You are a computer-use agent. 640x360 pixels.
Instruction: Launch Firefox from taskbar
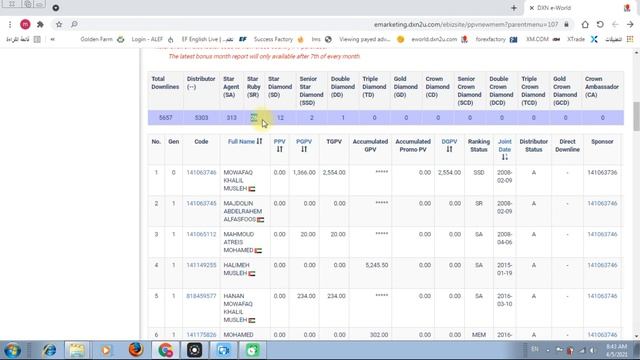(136, 350)
